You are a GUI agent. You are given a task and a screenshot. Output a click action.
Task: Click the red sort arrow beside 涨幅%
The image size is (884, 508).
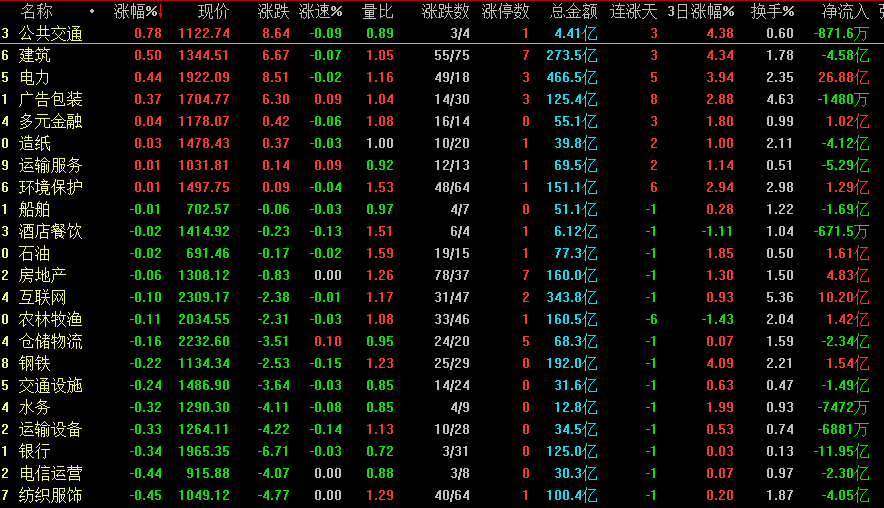point(161,11)
